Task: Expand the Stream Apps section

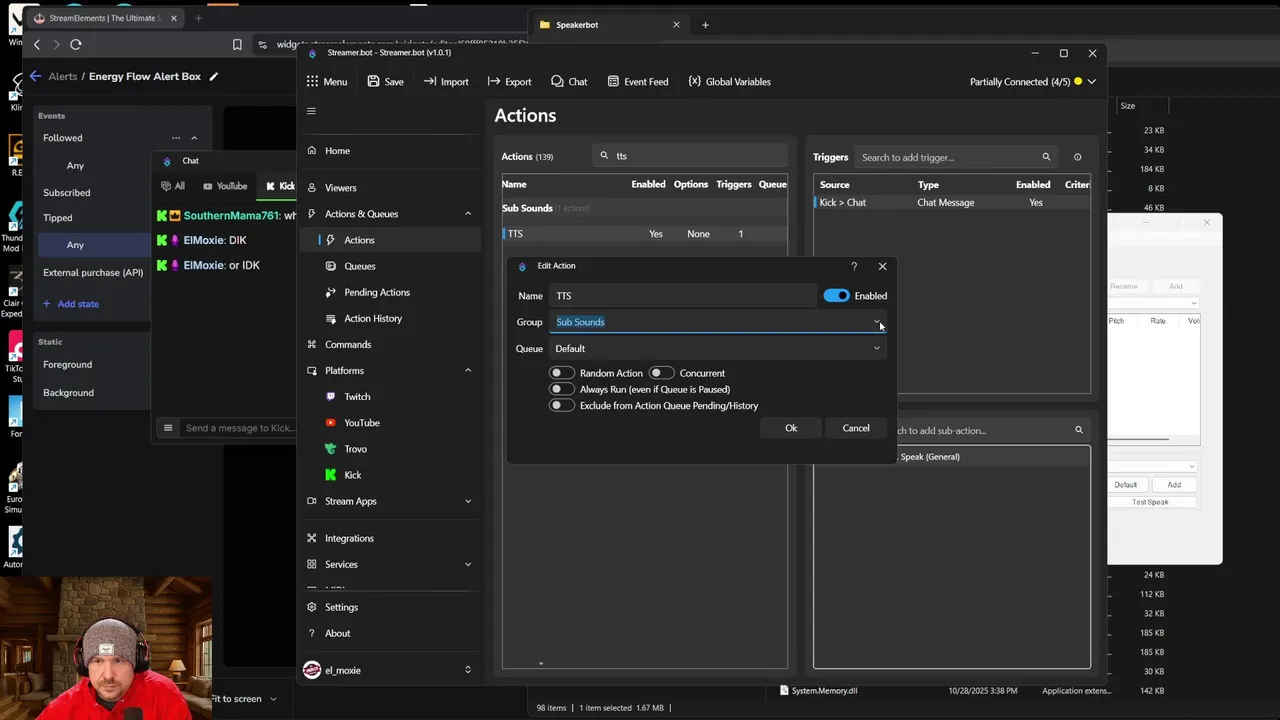Action: pos(467,501)
